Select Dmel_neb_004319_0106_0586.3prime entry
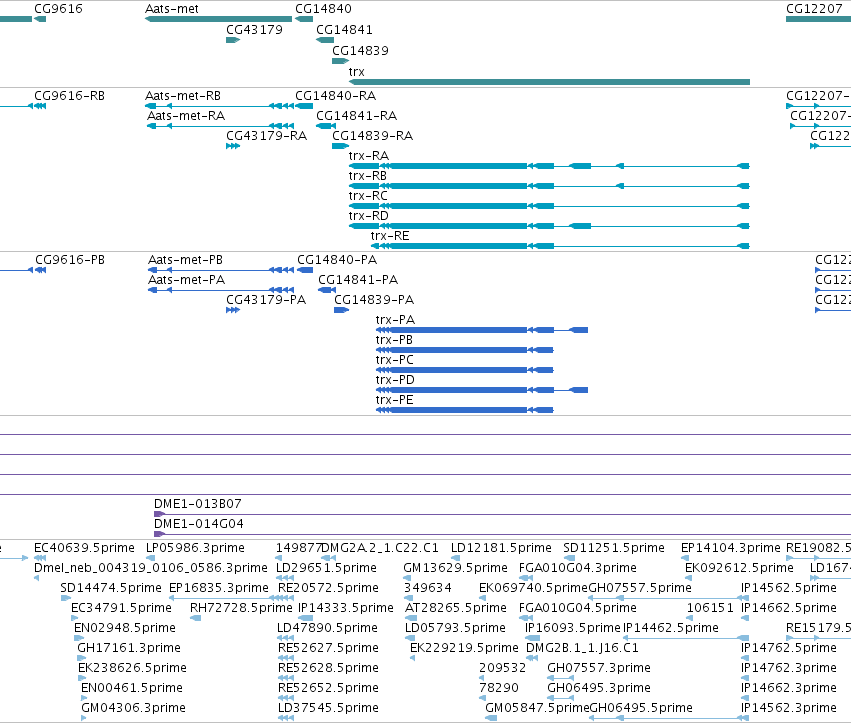This screenshot has height=723, width=851. click(151, 568)
